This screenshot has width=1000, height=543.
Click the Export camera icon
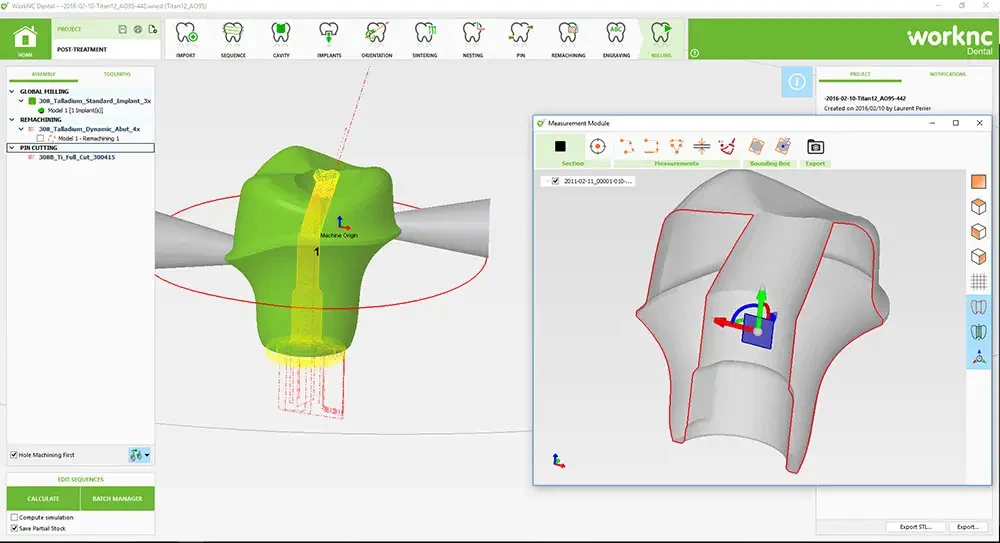815,147
